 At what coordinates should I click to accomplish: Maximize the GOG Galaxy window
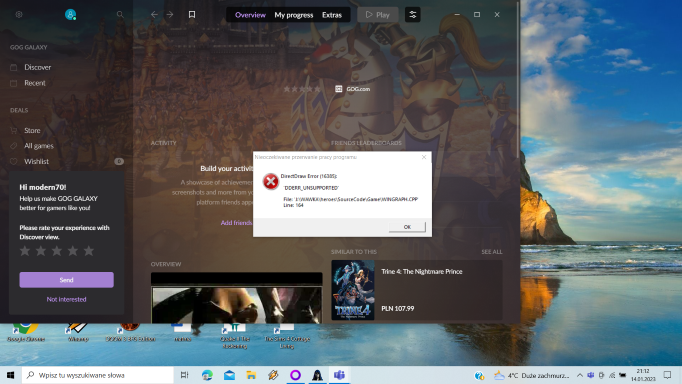pyautogui.click(x=477, y=14)
